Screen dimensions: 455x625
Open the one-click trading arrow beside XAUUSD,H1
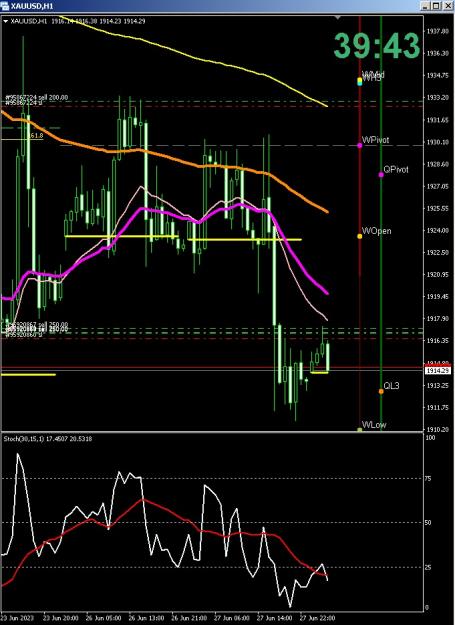point(6,22)
